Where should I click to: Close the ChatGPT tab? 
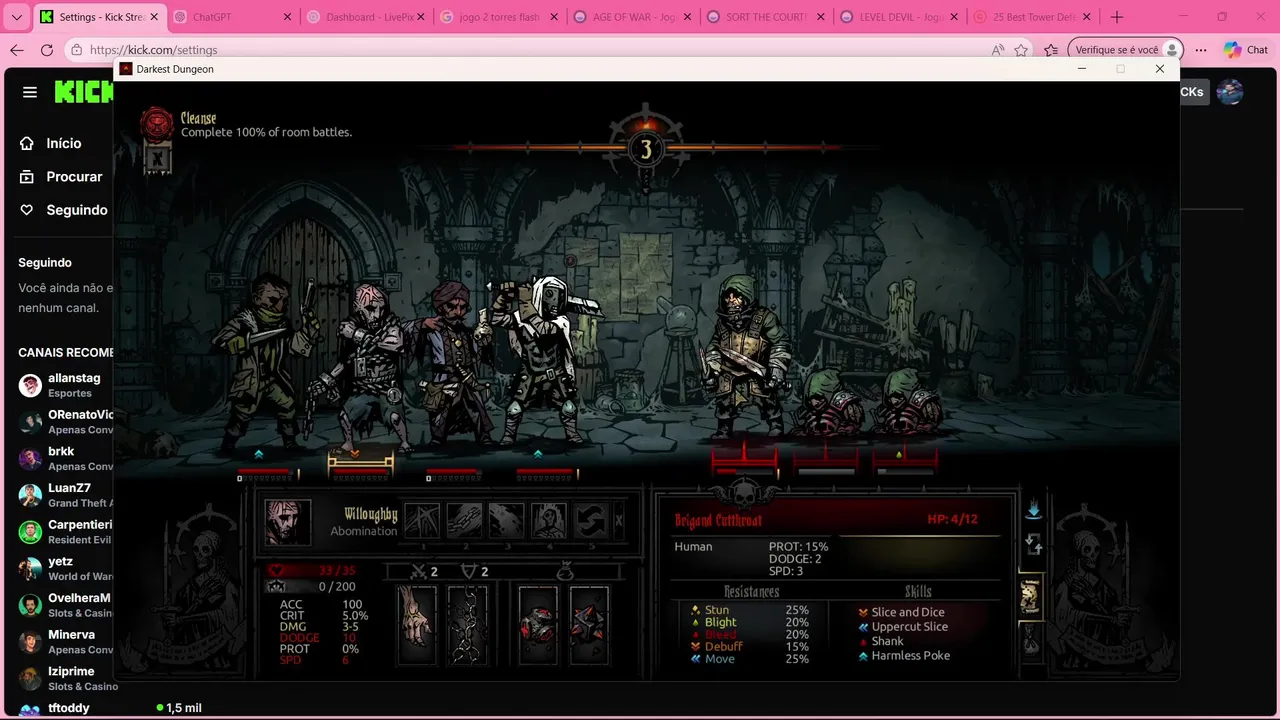tap(287, 17)
